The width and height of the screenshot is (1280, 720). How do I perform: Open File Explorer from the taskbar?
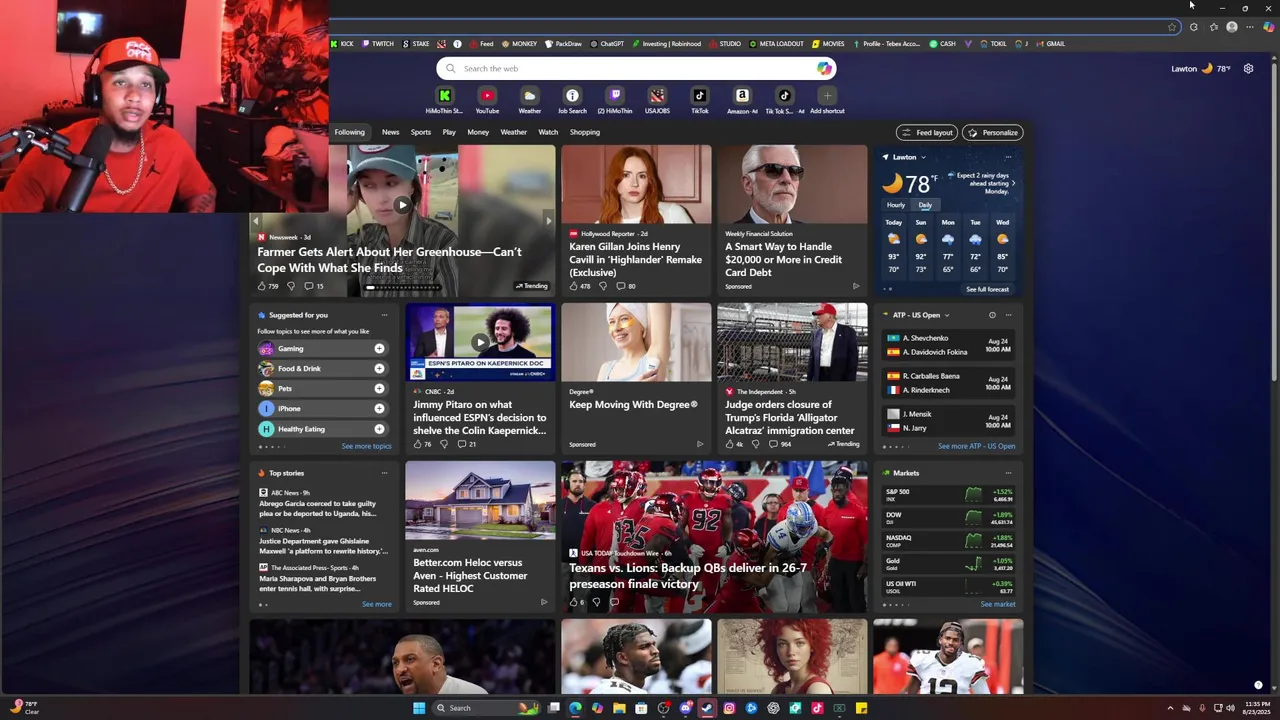[619, 708]
